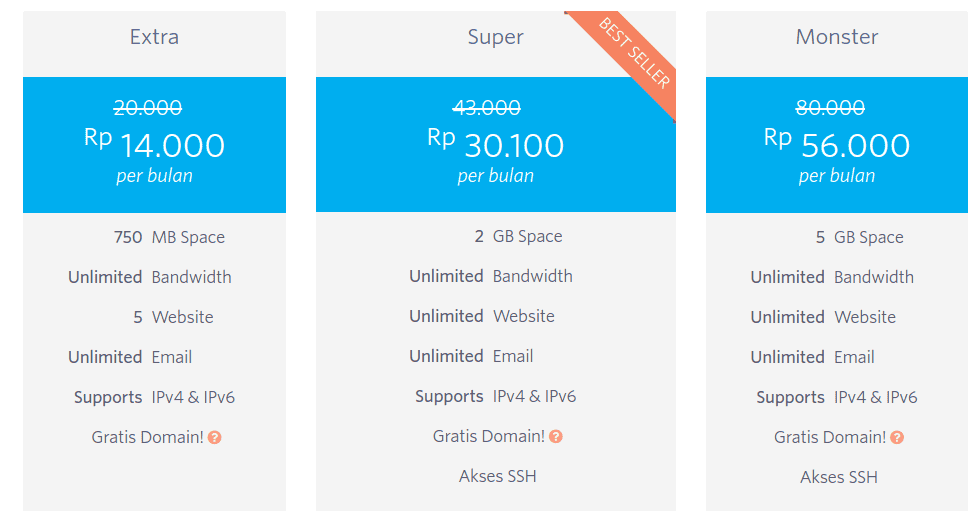Viewport: 980px width, 511px height.
Task: Click the strikethrough 80.000 old price
Action: coord(830,108)
